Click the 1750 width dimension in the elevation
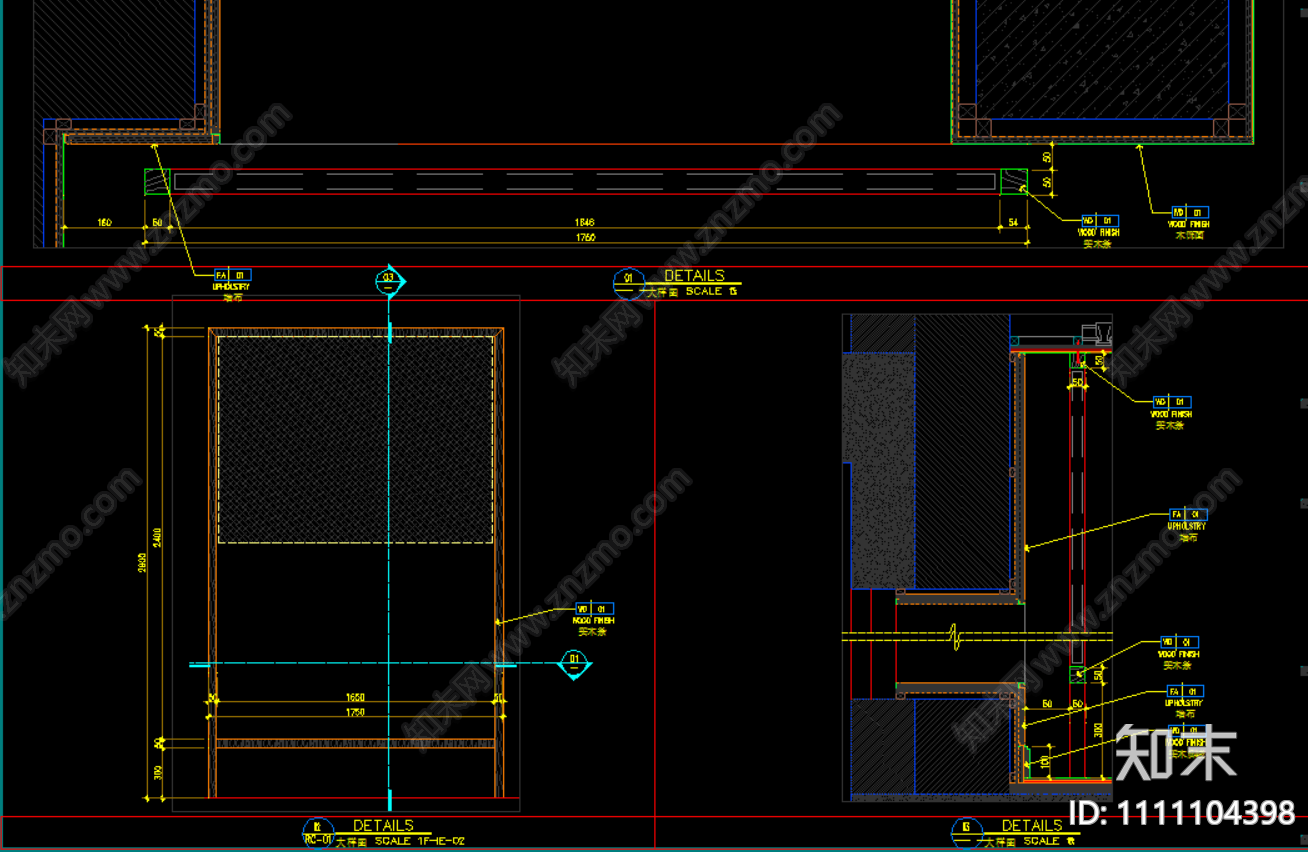 [x=355, y=713]
